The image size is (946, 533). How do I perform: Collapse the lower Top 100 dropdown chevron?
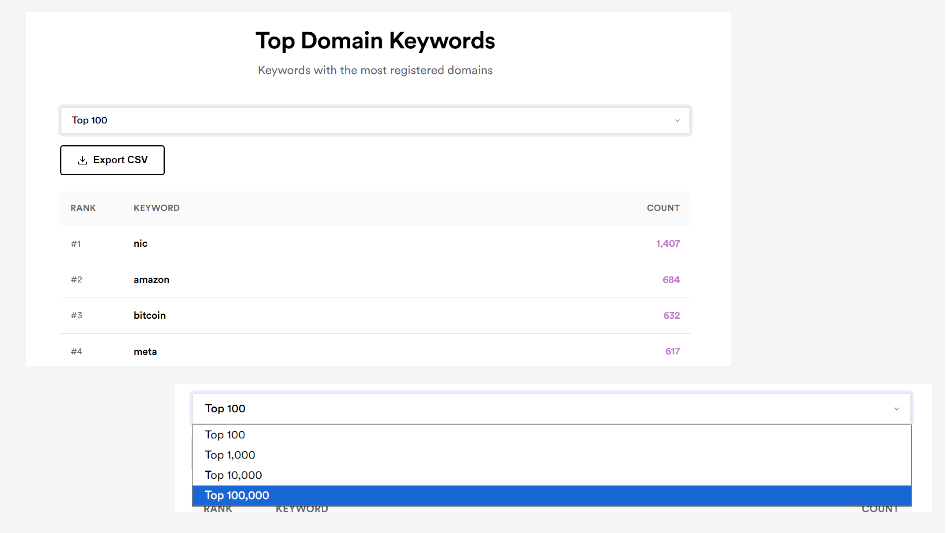click(x=897, y=409)
